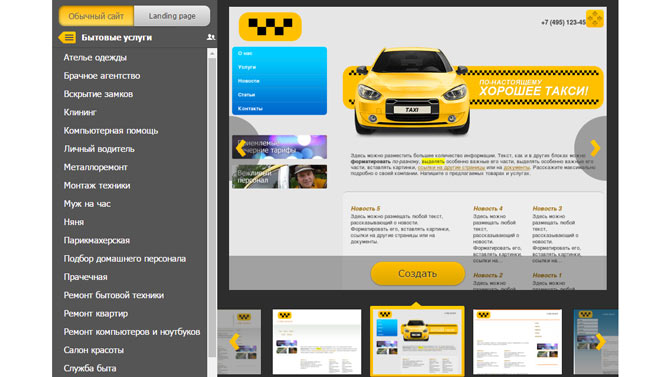This screenshot has height=377, width=670.
Task: Select the white template thumbnail right of the highlighted one
Action: tap(517, 342)
